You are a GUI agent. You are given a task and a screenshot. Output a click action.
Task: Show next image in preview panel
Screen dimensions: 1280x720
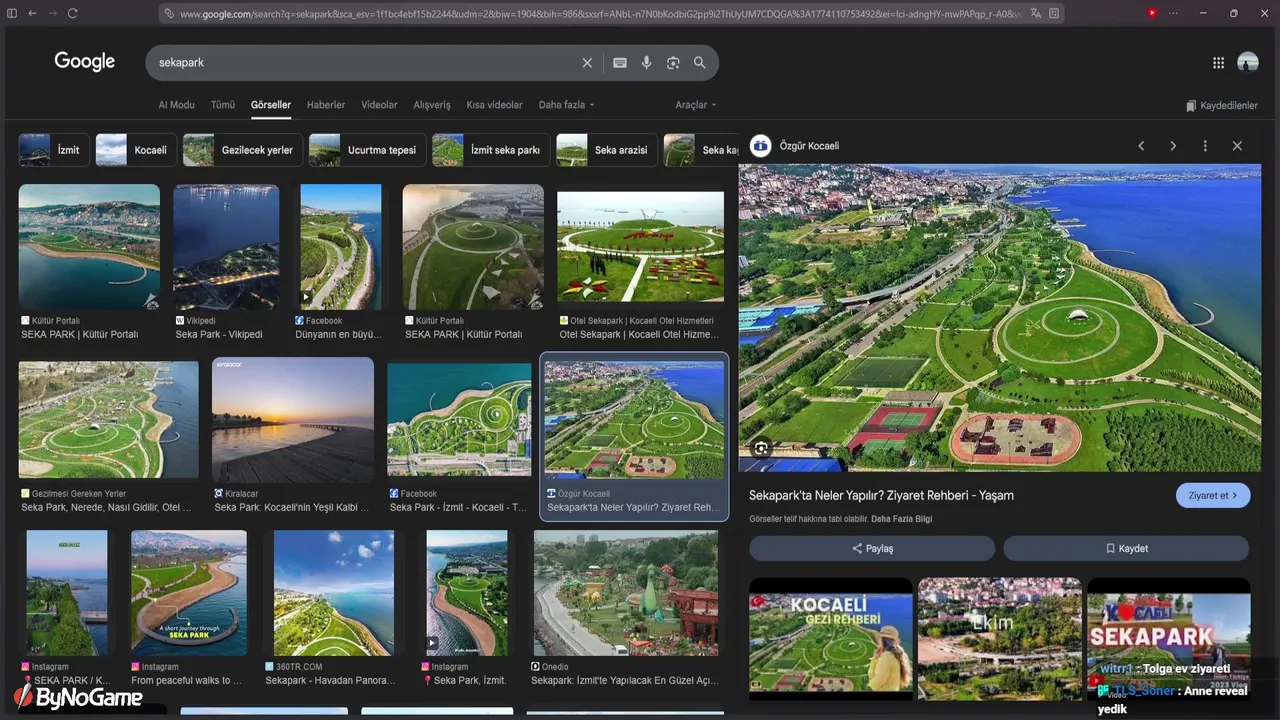(x=1173, y=146)
